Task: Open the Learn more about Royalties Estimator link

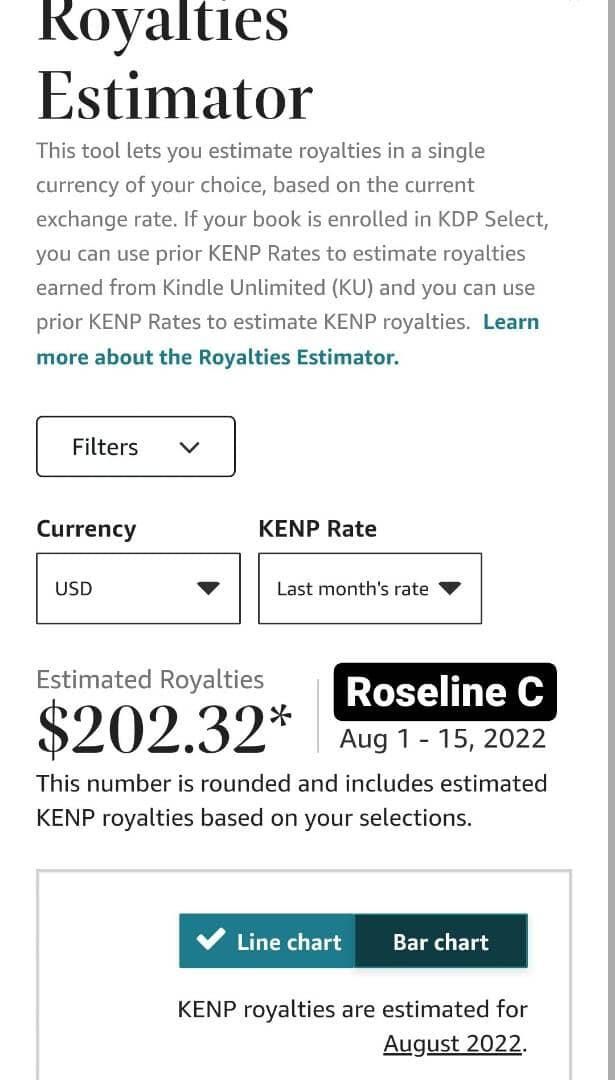Action: click(x=217, y=357)
